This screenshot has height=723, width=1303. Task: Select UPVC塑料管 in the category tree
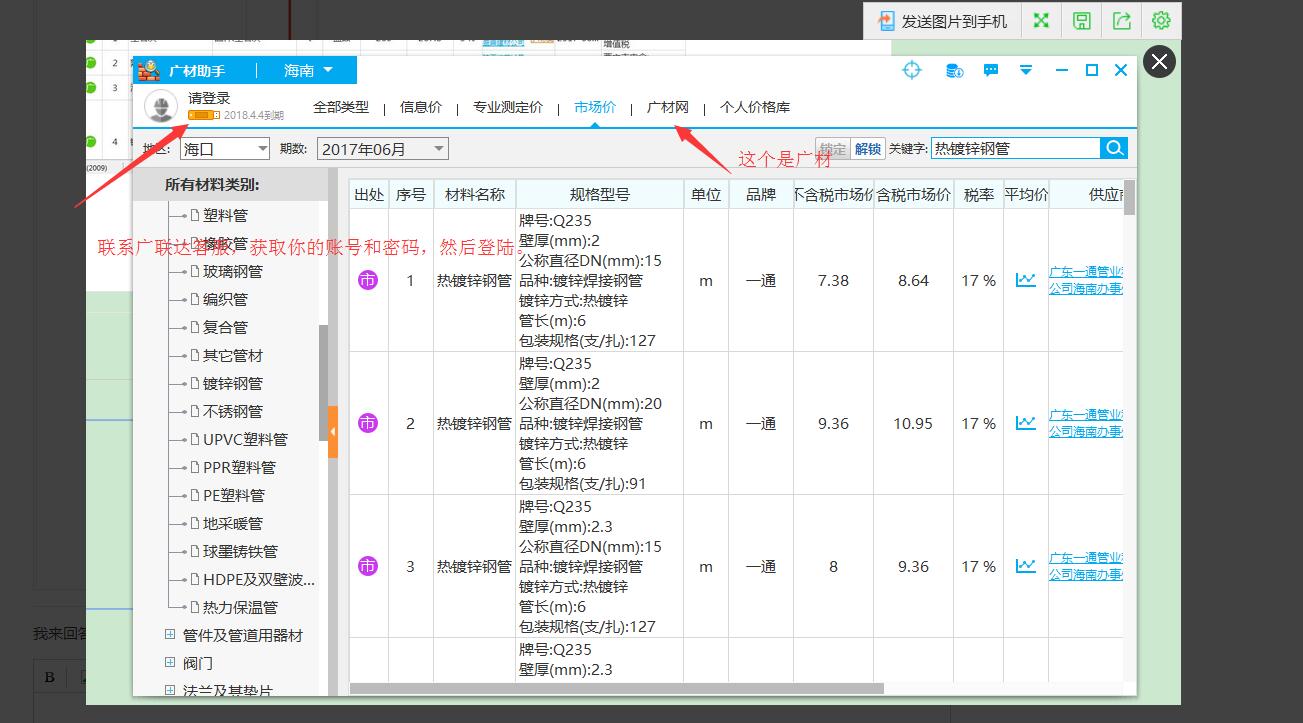click(x=245, y=439)
